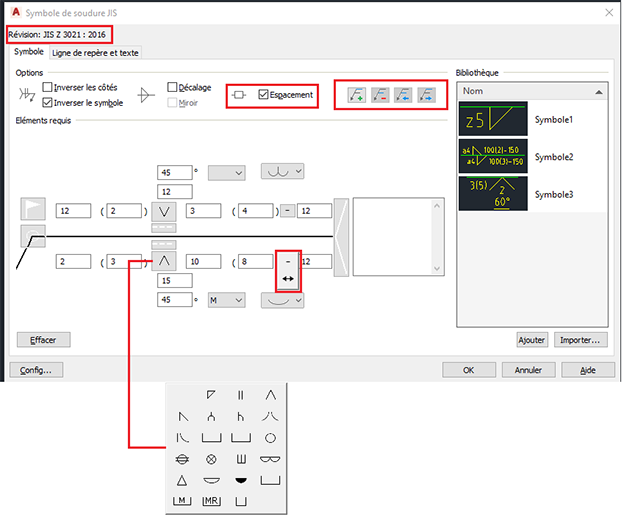Pick the triangle fillet symbol in the palette

(x=182, y=481)
